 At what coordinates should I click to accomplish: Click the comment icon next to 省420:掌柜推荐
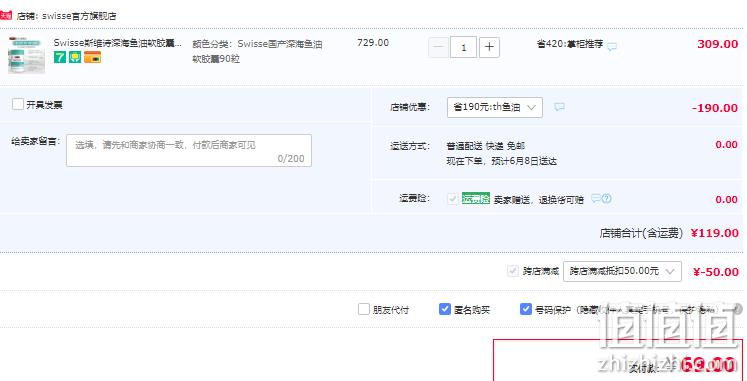click(x=612, y=47)
